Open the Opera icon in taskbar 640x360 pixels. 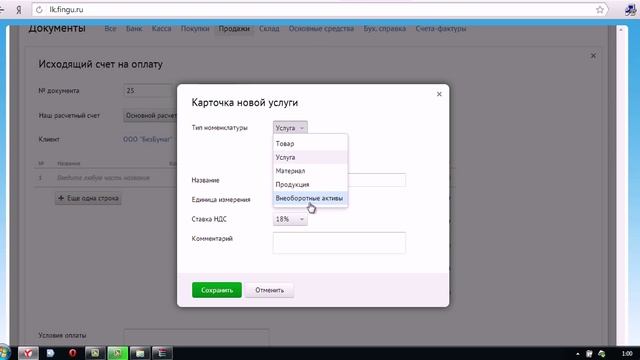point(73,353)
